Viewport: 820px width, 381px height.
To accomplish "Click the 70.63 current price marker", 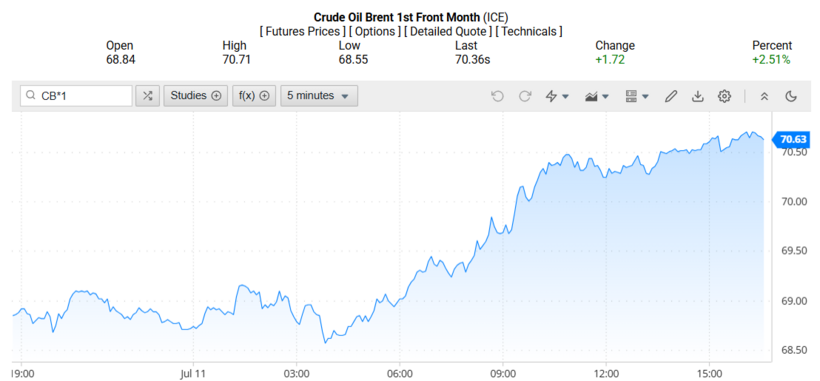I will click(791, 139).
